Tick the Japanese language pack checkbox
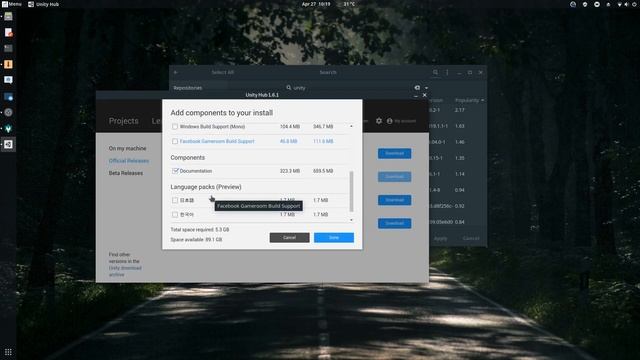 coord(175,200)
